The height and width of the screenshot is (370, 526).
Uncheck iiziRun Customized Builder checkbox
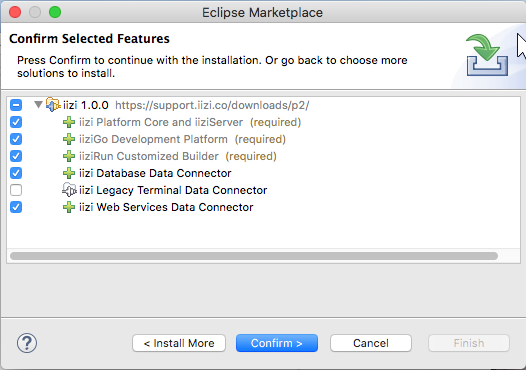pos(16,156)
